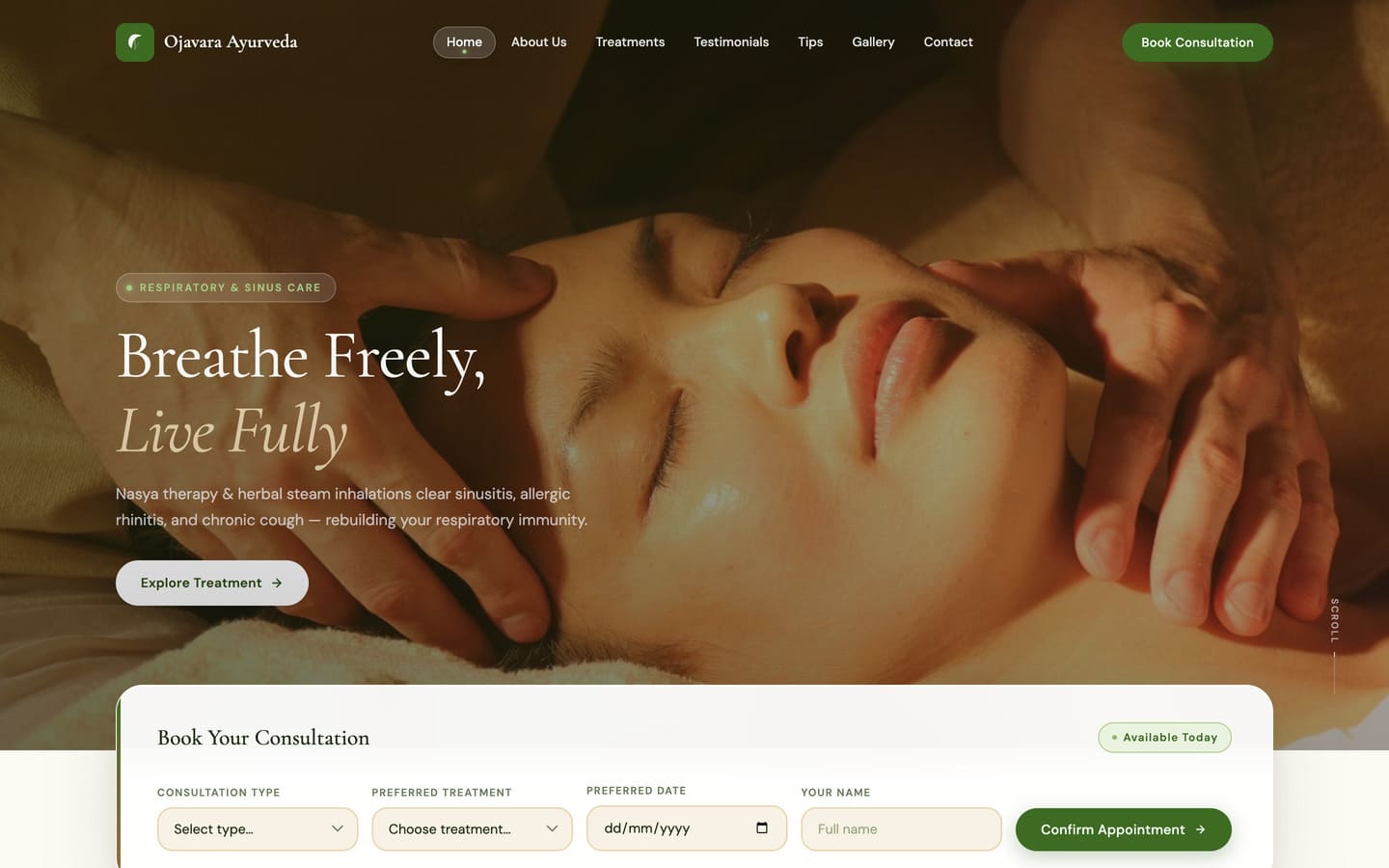Screen dimensions: 1389x868
Task: Open the Testimonials menu item
Action: [x=731, y=42]
